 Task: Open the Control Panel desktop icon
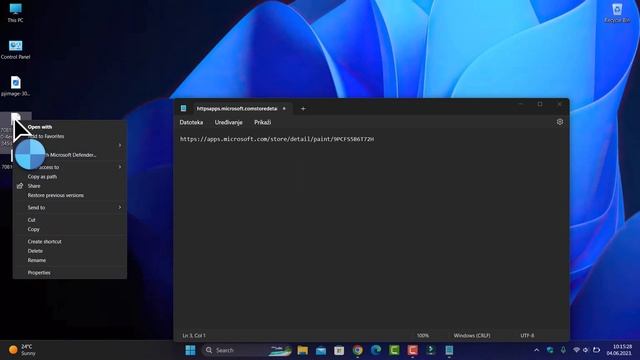coord(16,49)
